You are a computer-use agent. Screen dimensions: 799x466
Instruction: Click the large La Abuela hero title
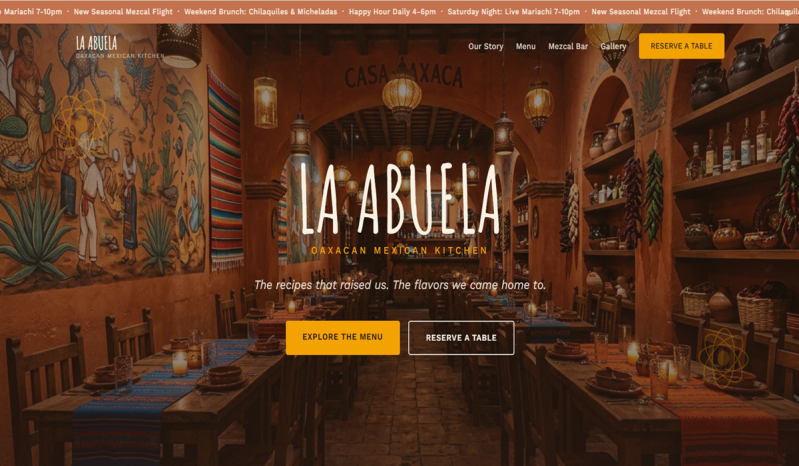click(400, 200)
